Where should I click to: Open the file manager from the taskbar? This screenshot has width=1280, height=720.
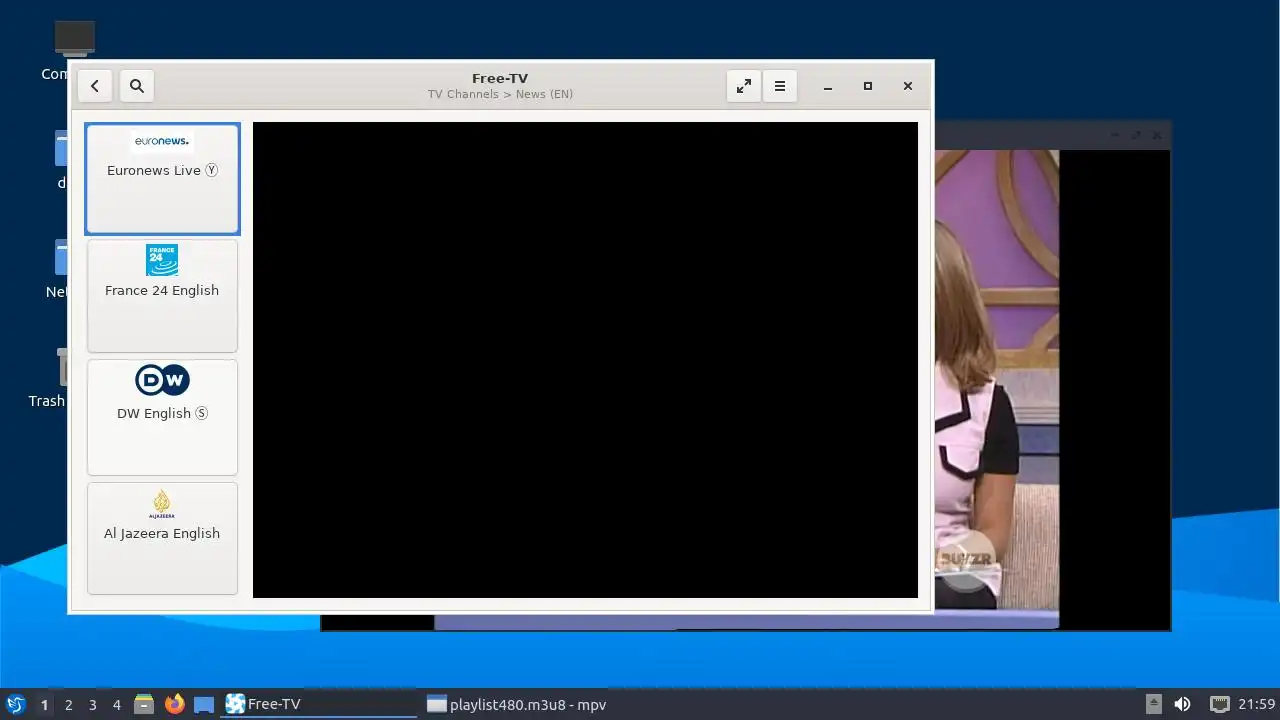144,704
